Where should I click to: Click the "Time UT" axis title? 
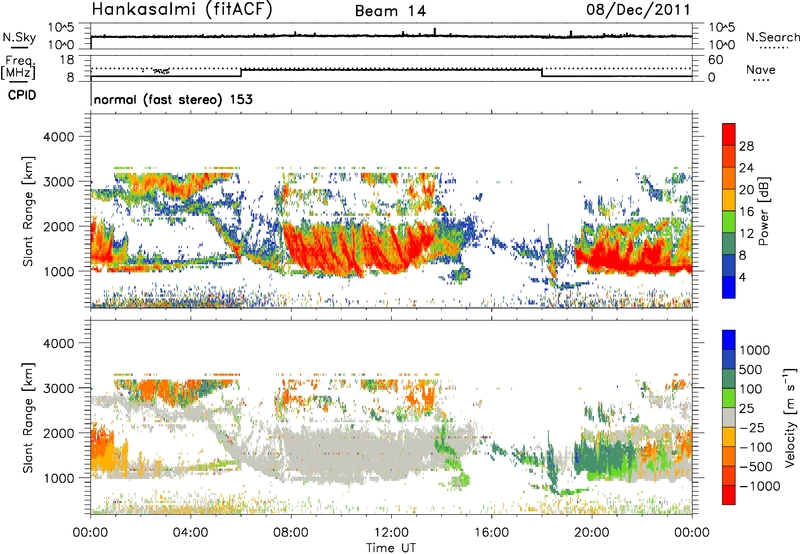pos(391,548)
